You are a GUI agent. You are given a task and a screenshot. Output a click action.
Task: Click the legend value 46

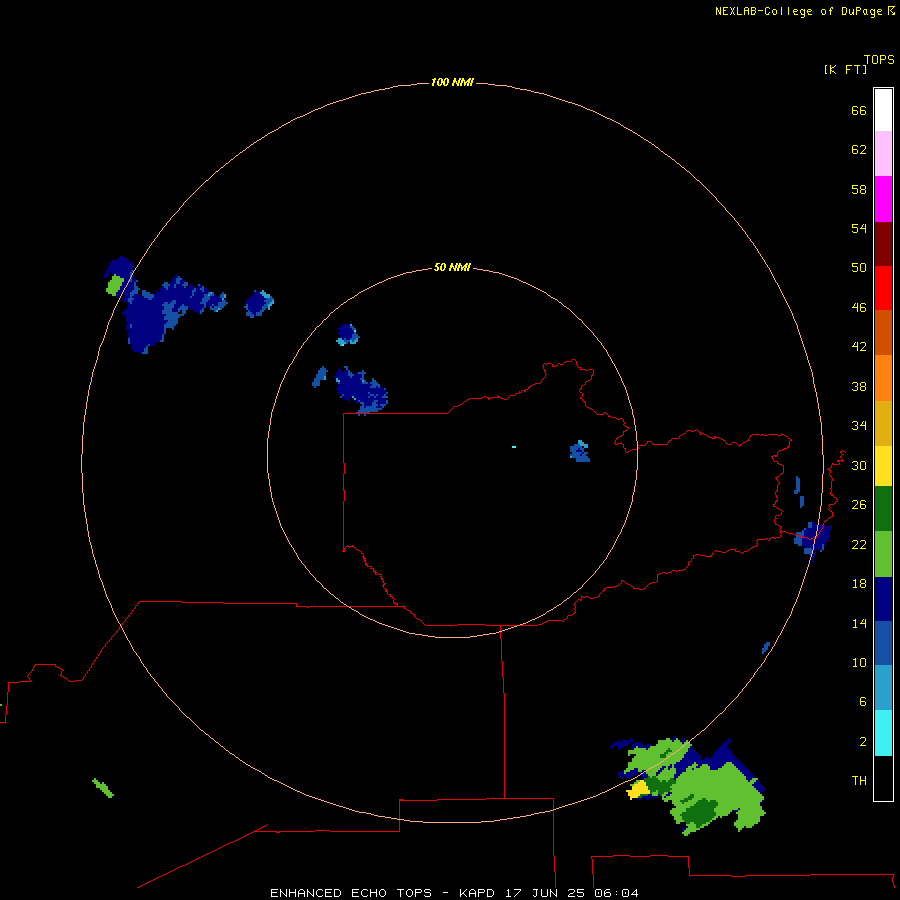(x=859, y=307)
